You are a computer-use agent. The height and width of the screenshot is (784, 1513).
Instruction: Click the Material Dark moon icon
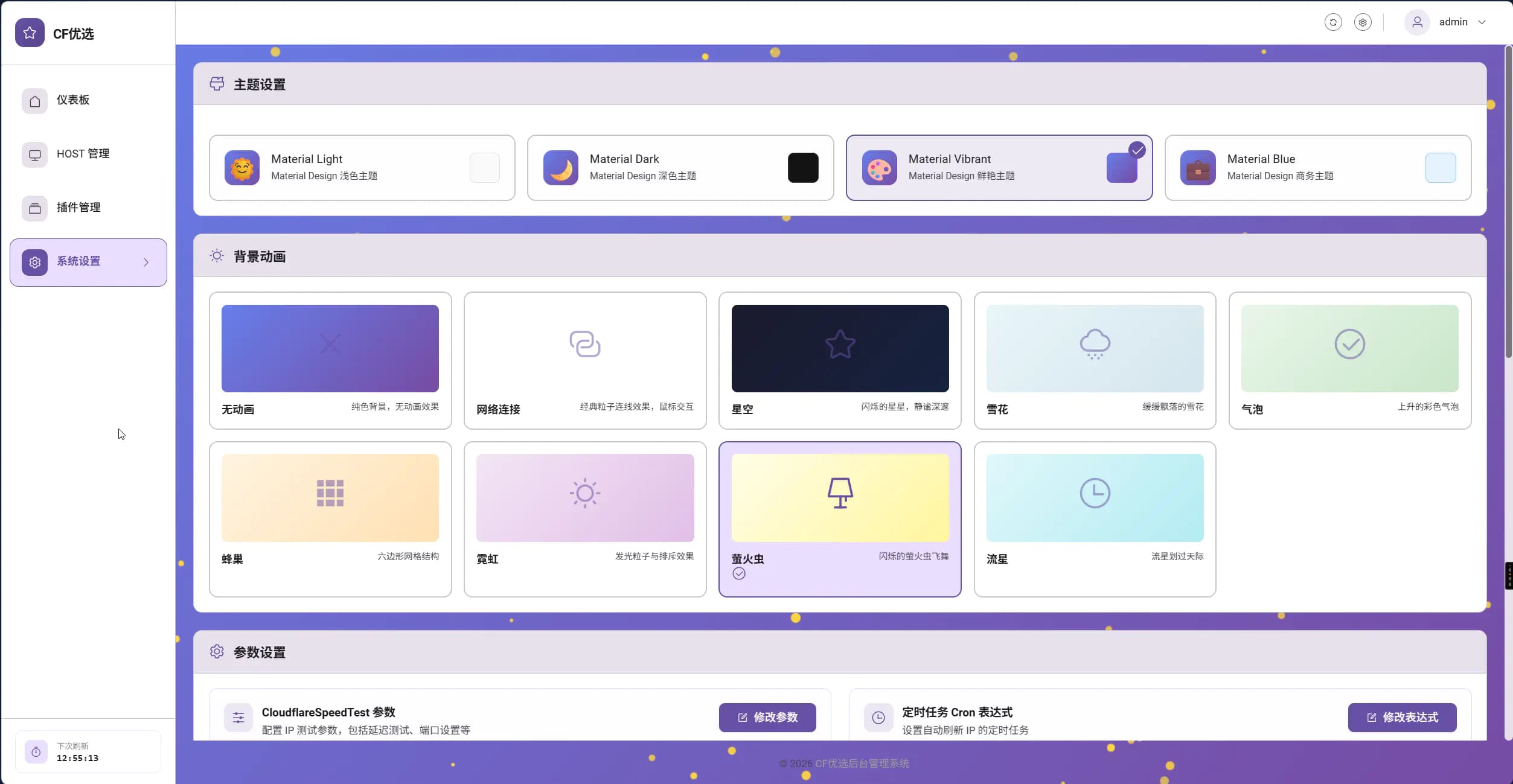click(x=561, y=168)
